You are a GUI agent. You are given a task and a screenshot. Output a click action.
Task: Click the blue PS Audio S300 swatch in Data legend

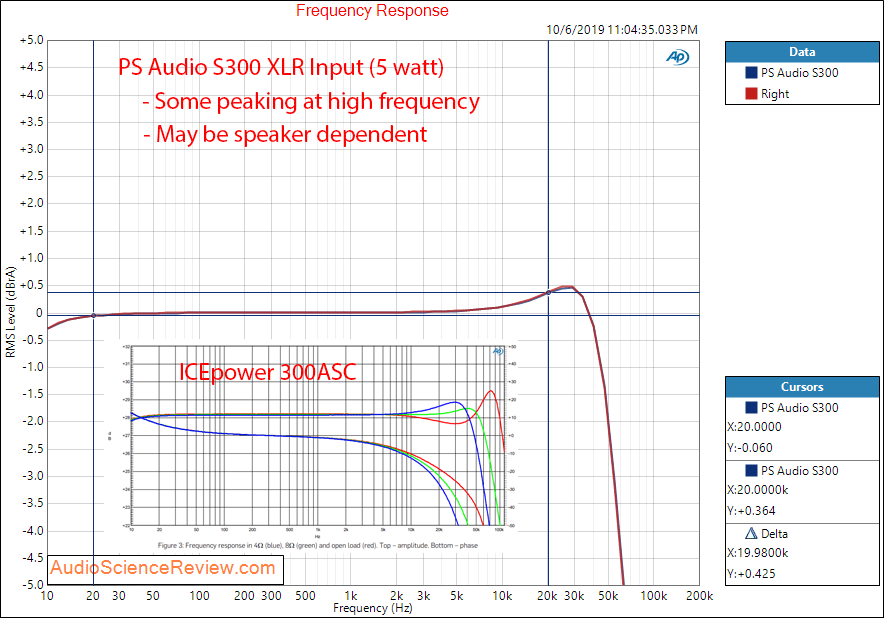pos(751,73)
